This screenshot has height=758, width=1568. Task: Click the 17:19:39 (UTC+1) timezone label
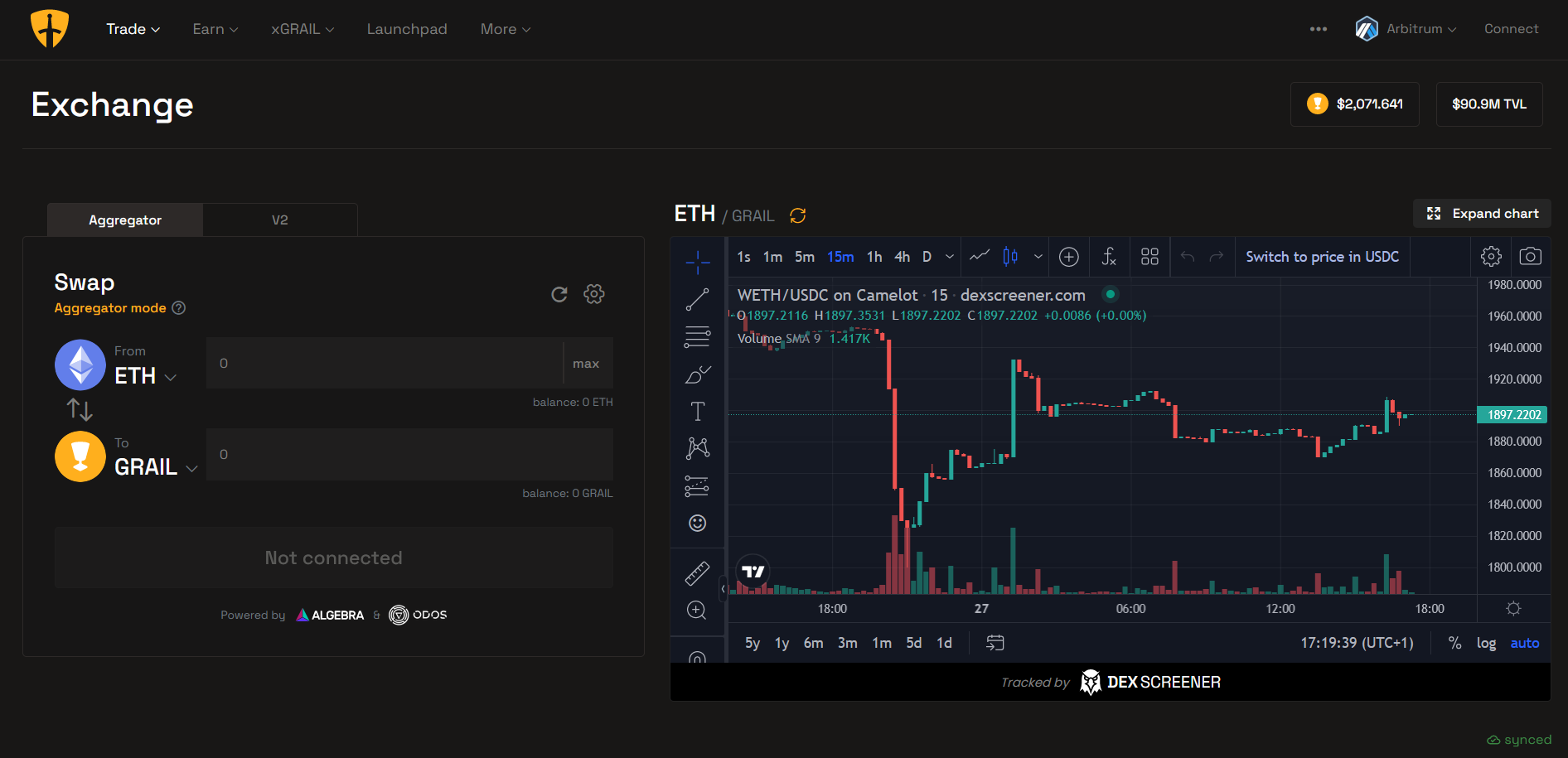[x=1357, y=644]
